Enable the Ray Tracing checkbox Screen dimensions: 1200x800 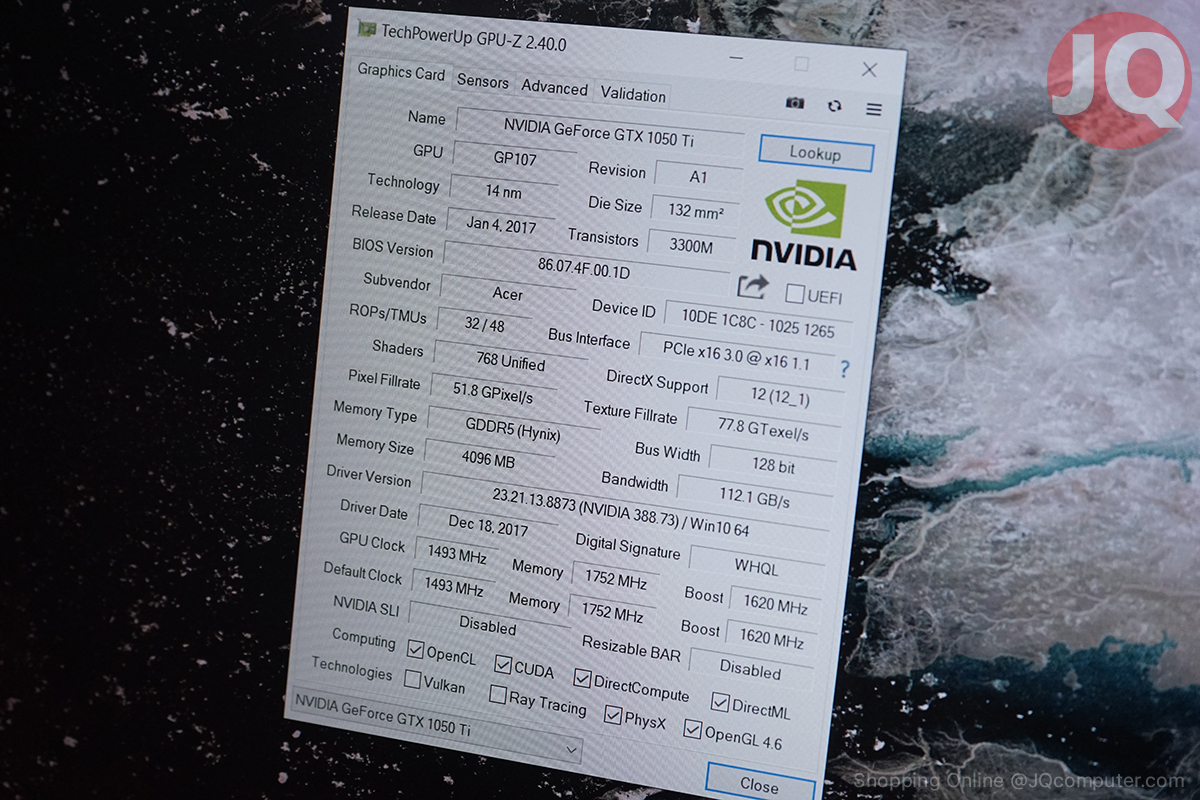[498, 694]
